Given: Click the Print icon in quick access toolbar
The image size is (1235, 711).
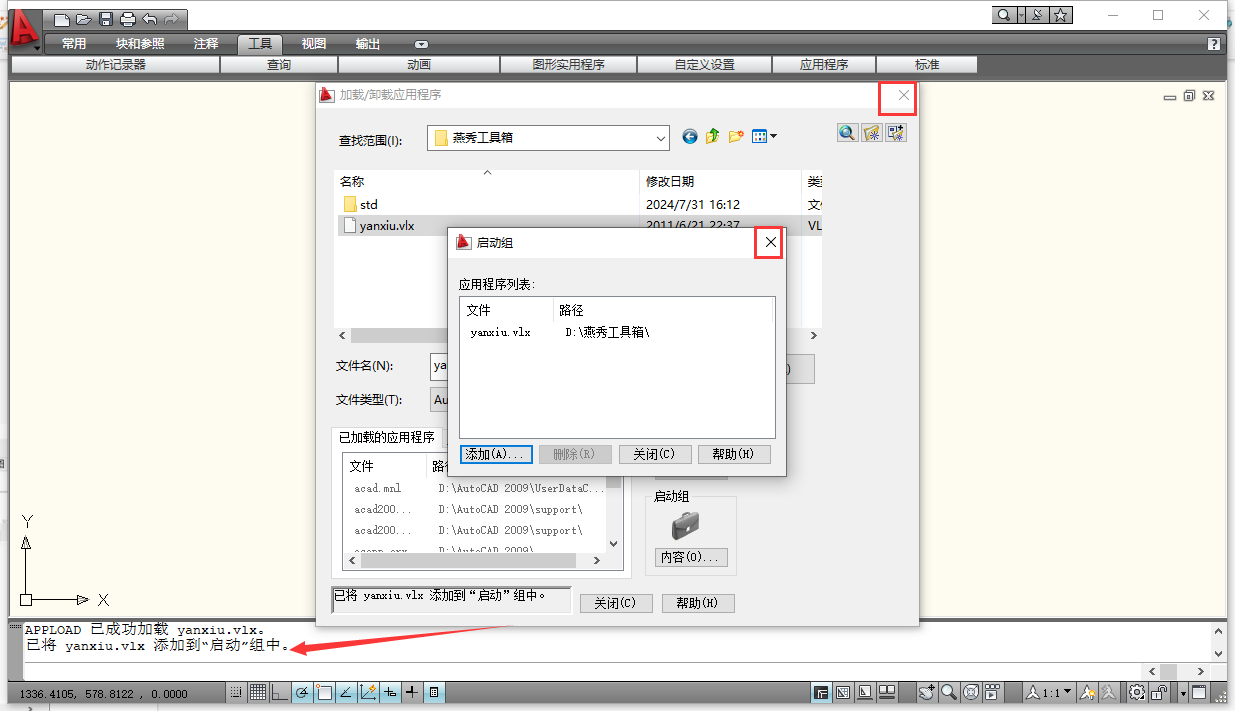Looking at the screenshot, I should (x=127, y=18).
